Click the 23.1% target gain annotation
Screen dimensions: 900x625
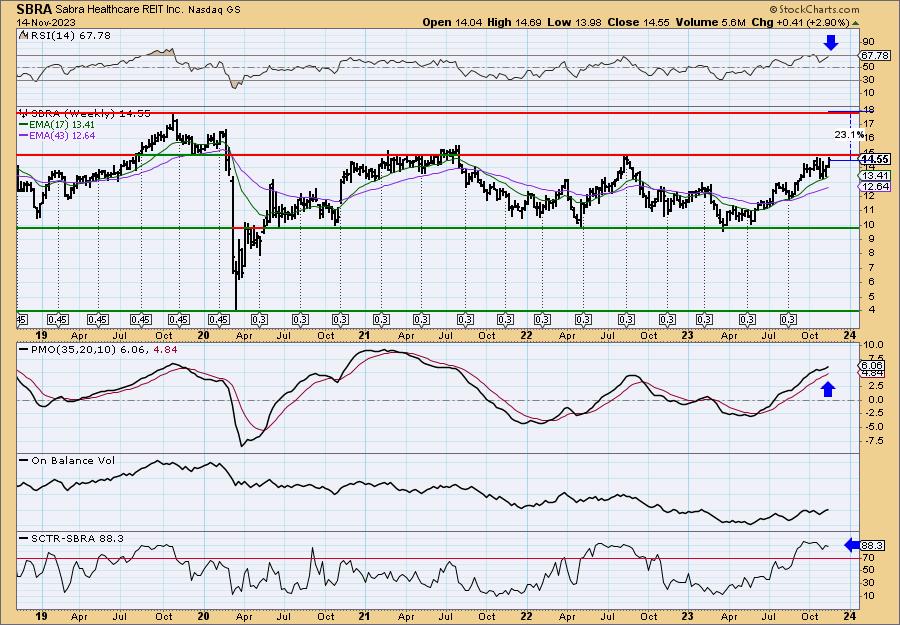pyautogui.click(x=849, y=134)
